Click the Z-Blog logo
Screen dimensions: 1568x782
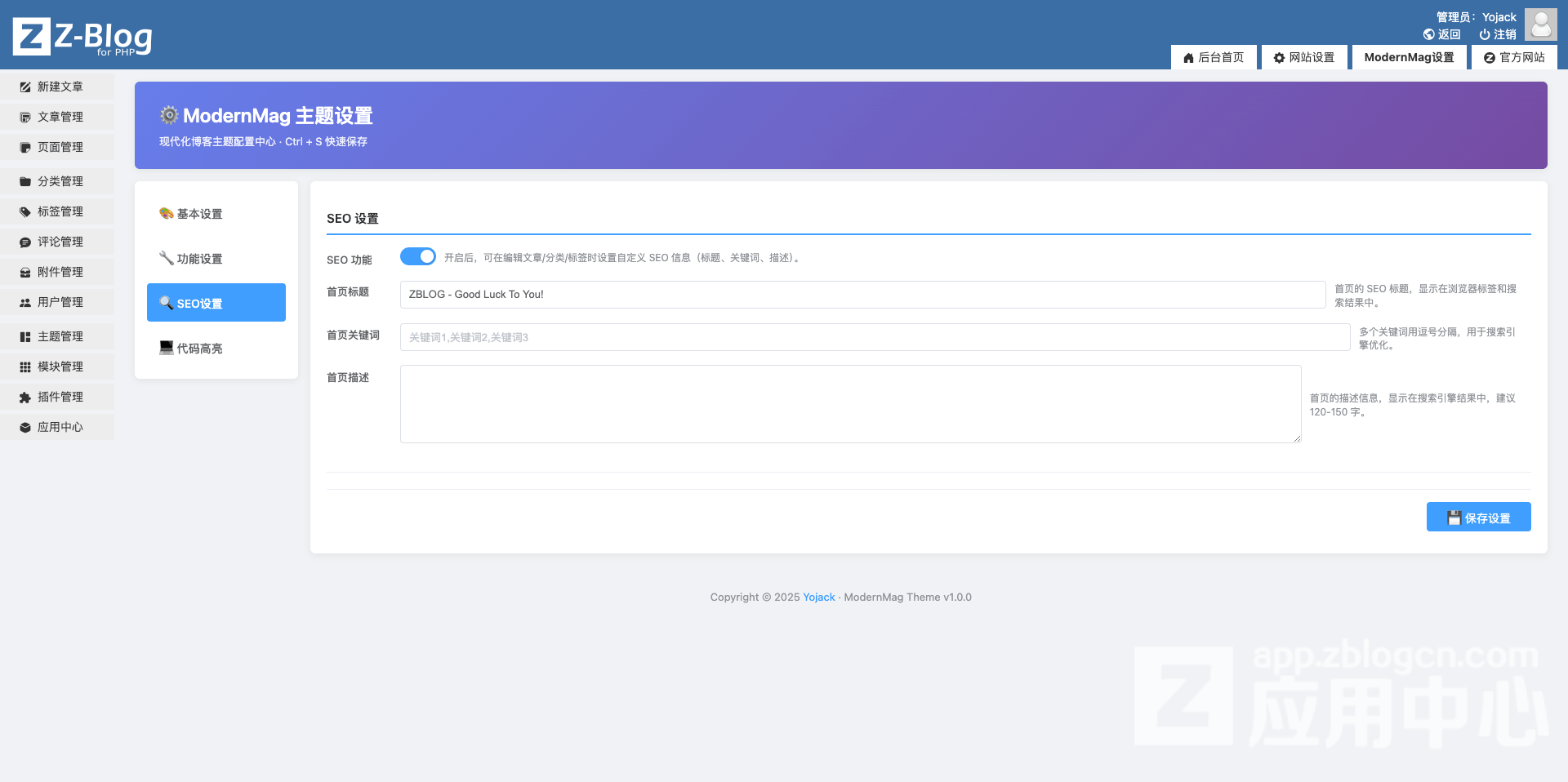coord(82,37)
